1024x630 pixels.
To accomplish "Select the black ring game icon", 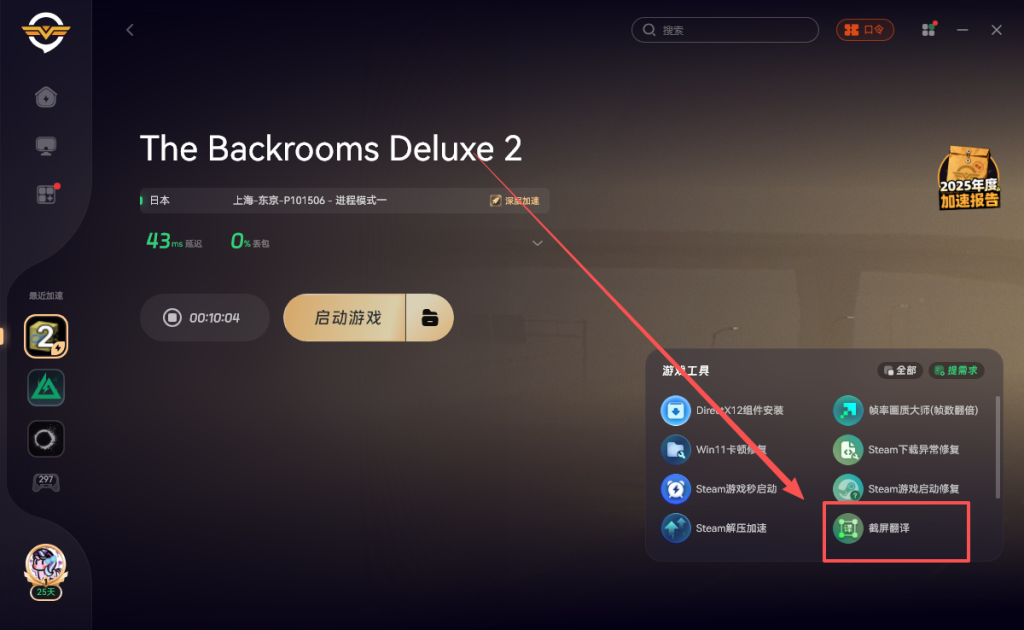I will click(x=46, y=439).
